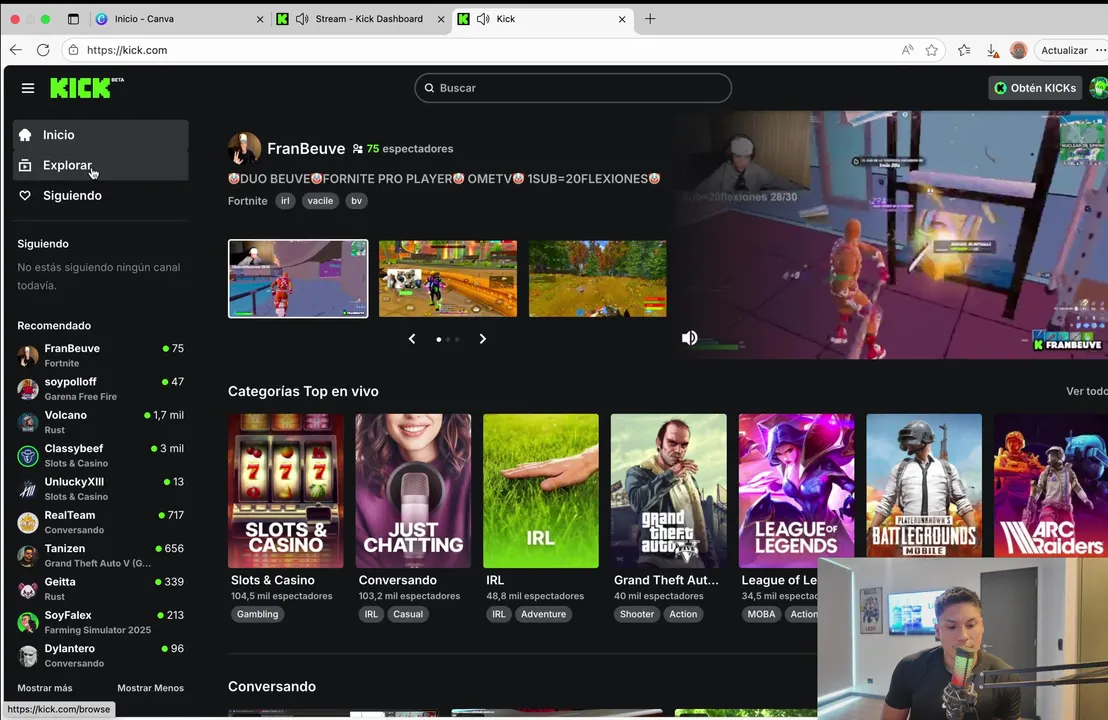Click the Buscar search field
The image size is (1108, 720).
pyautogui.click(x=572, y=88)
